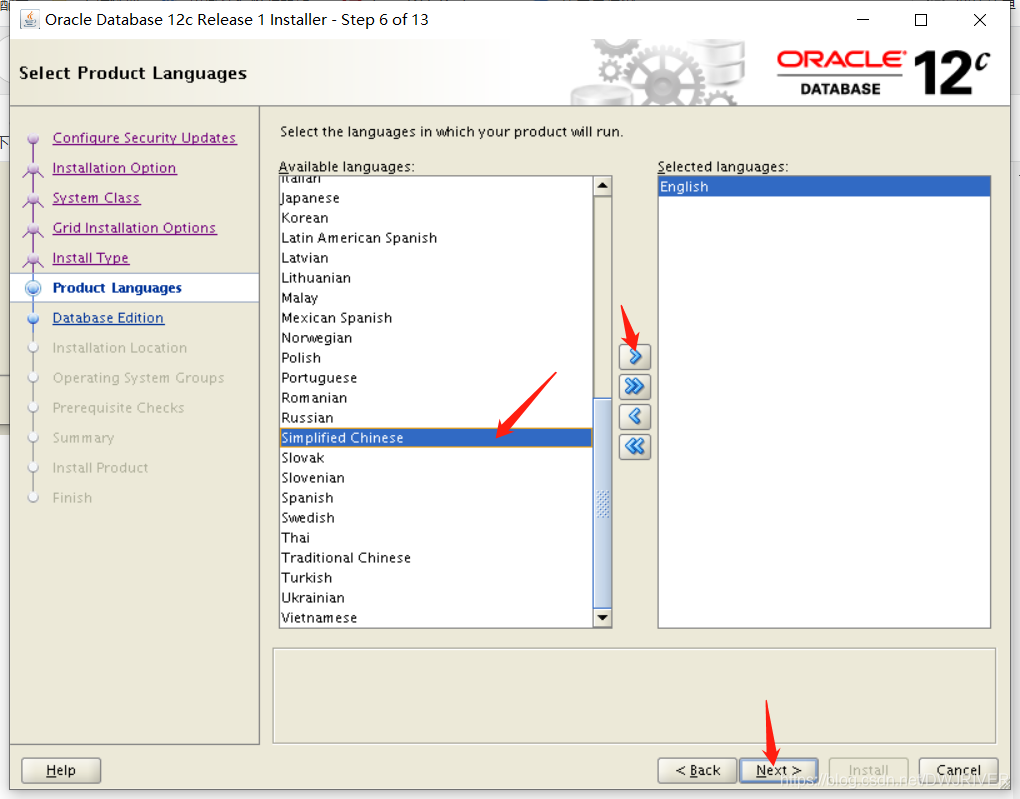Select Vietnamese in Available languages

click(436, 618)
